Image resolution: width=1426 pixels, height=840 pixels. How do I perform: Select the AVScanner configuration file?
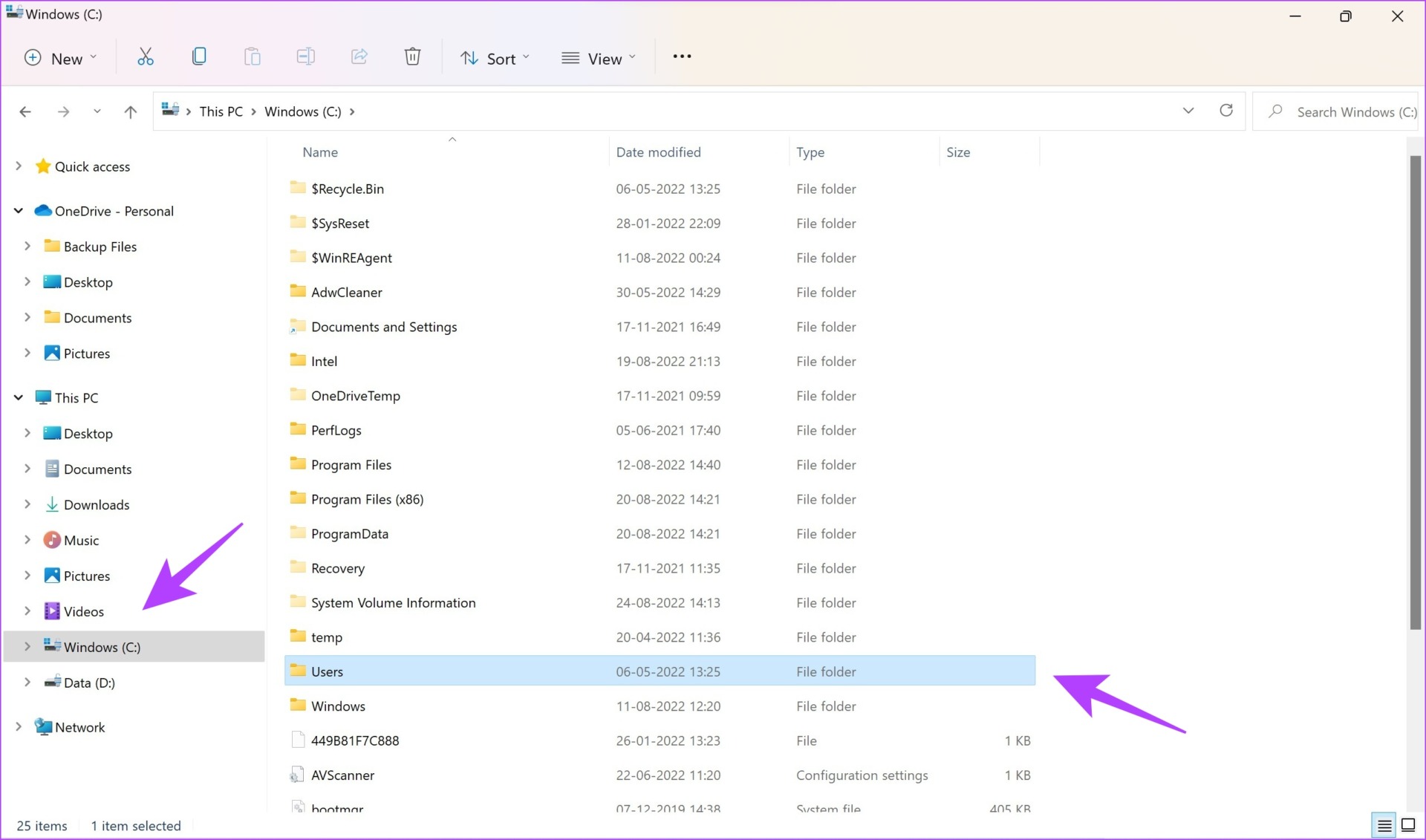[x=342, y=775]
